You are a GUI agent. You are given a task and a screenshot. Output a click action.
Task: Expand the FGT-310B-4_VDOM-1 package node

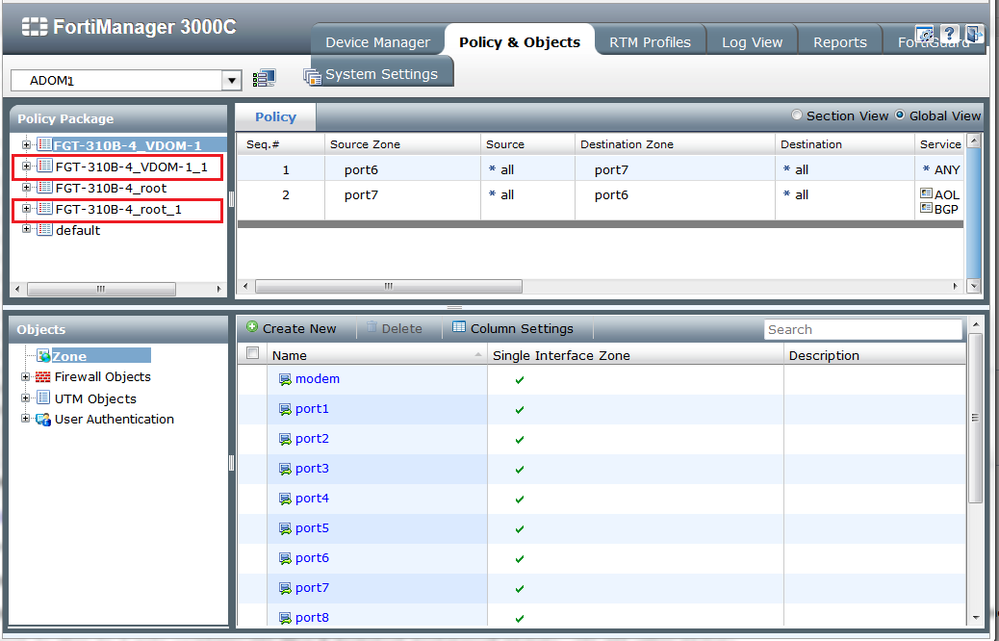[x=26, y=145]
